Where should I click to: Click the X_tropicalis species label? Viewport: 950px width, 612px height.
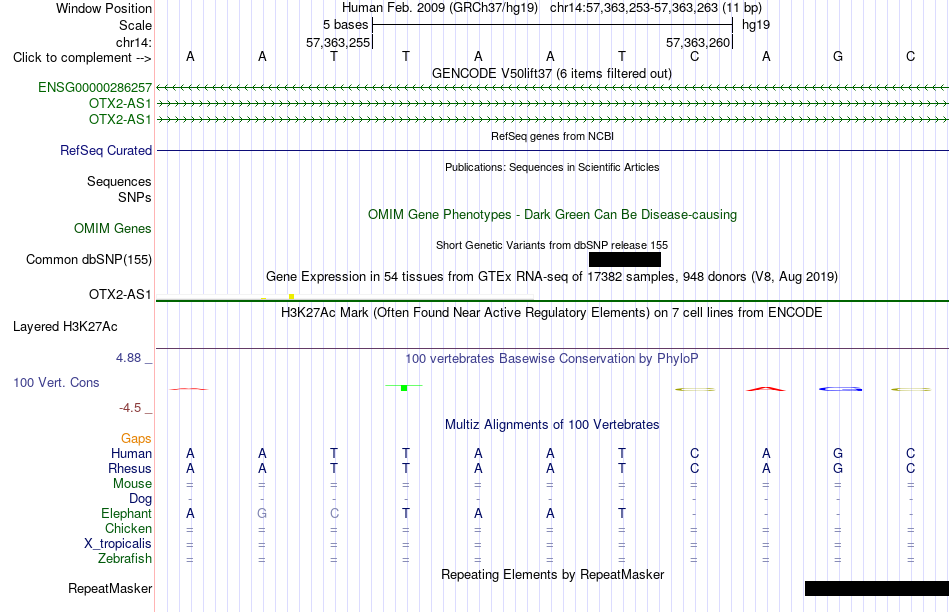point(118,544)
